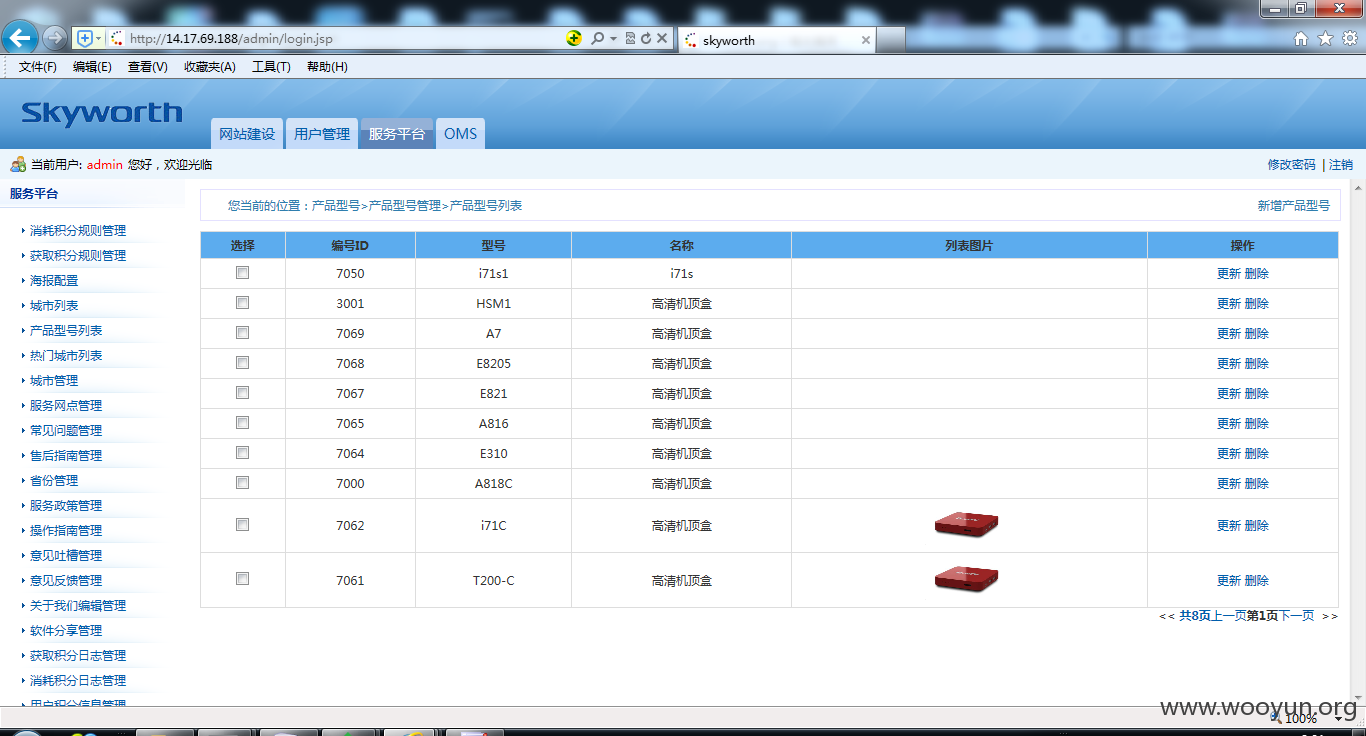Click the 注销 logout link
The image size is (1366, 736).
[1341, 165]
